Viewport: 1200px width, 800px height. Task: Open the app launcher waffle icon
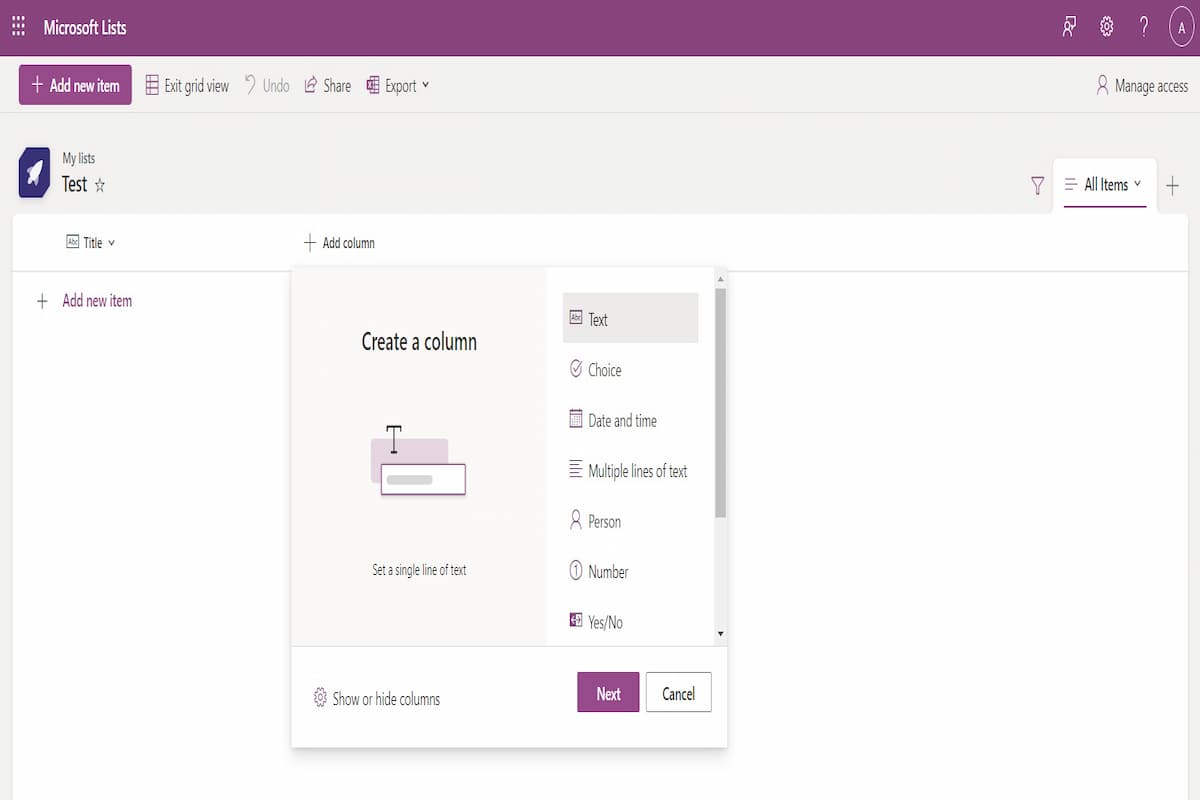(x=18, y=27)
